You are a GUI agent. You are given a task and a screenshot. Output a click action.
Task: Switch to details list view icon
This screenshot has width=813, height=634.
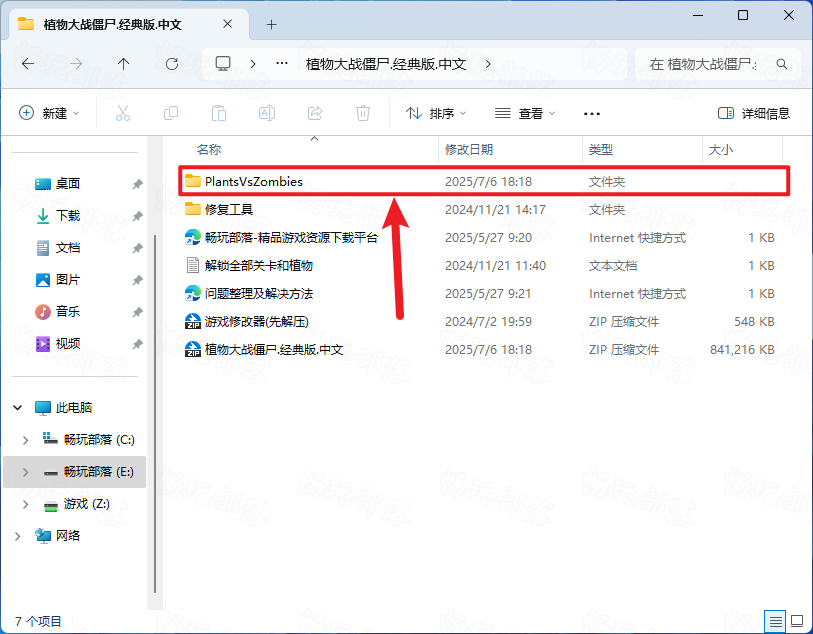[x=775, y=621]
